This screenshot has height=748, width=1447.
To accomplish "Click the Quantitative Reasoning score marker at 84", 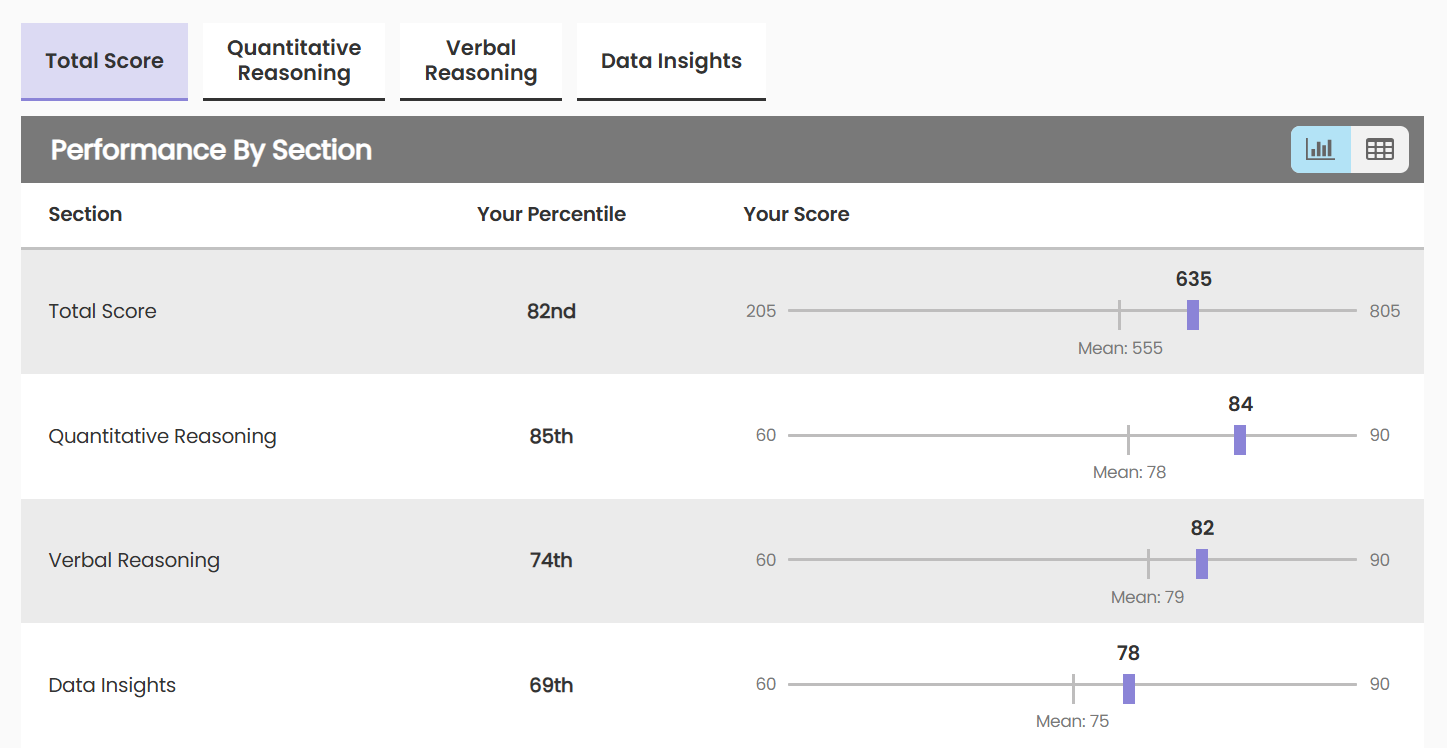I will point(1240,439).
